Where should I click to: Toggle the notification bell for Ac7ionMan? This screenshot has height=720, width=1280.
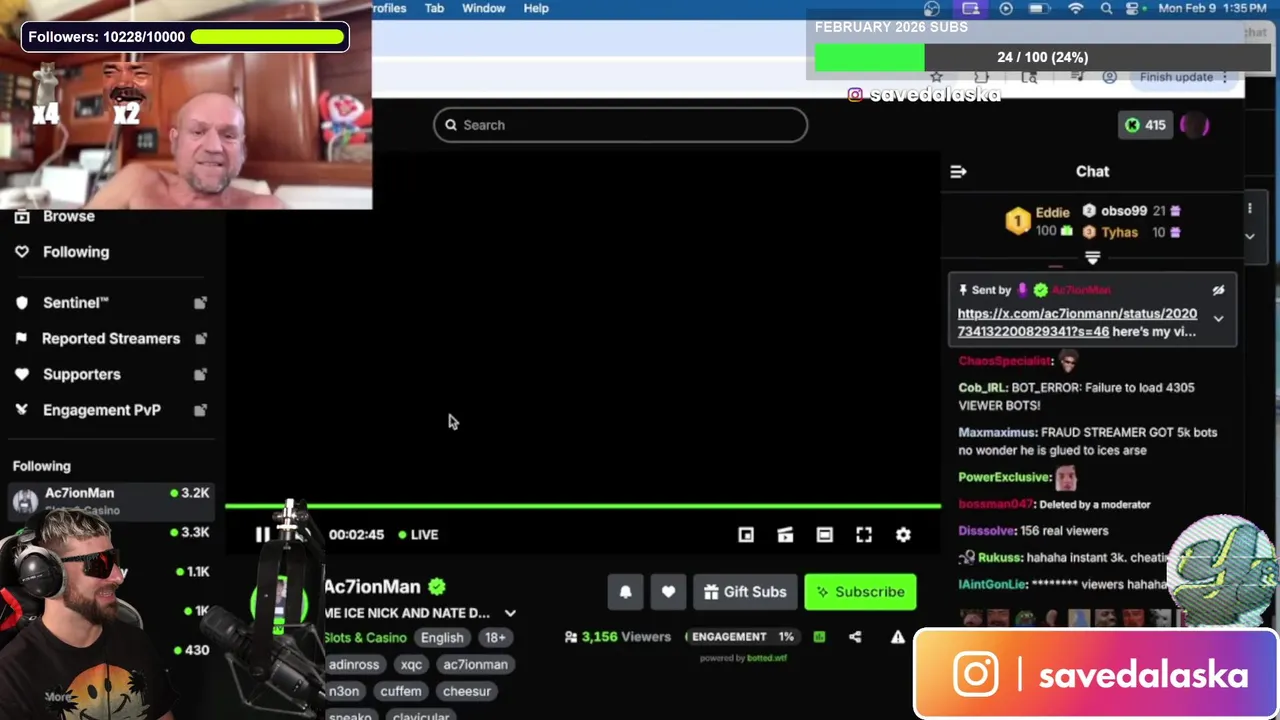(x=626, y=592)
